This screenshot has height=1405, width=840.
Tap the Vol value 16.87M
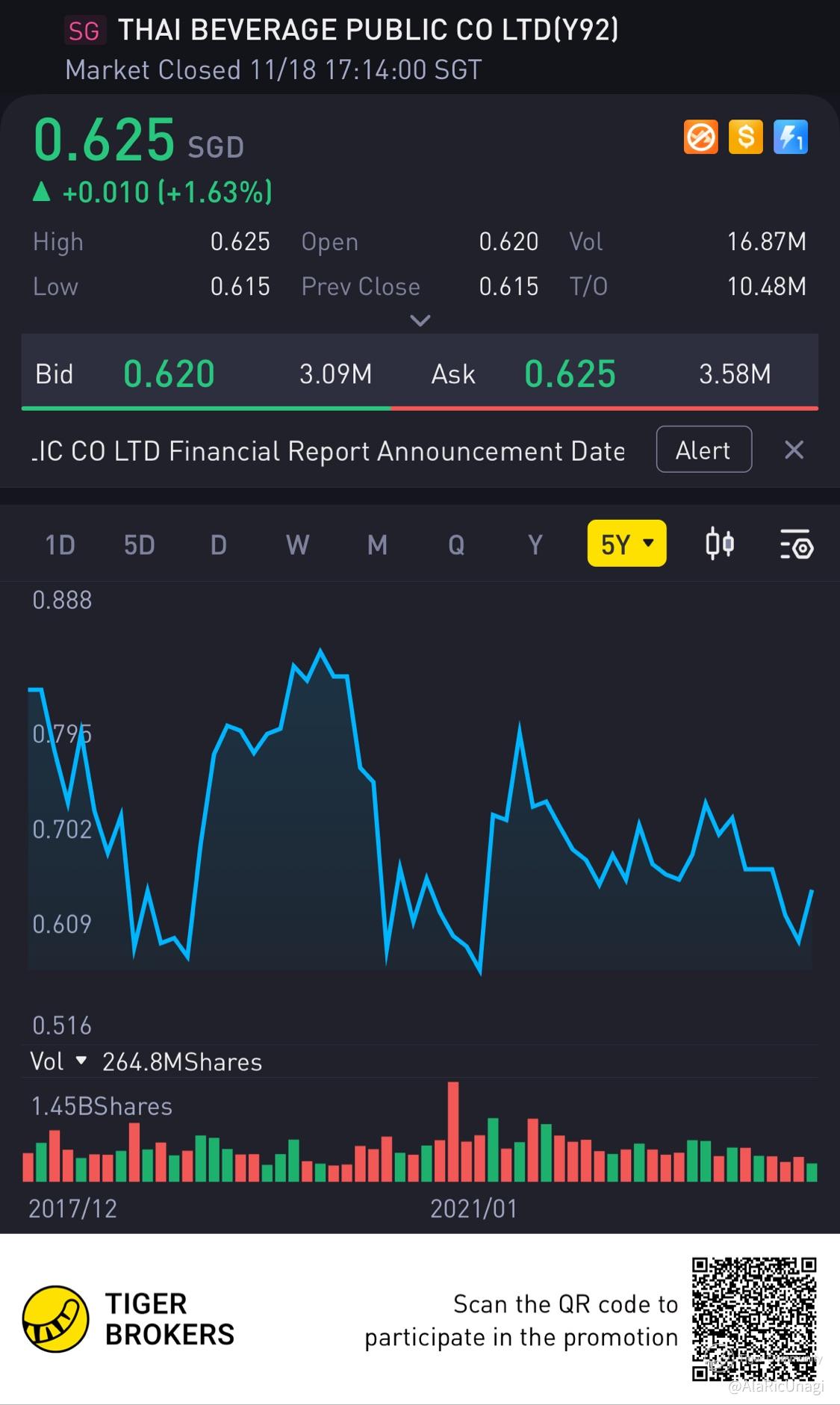pos(767,241)
